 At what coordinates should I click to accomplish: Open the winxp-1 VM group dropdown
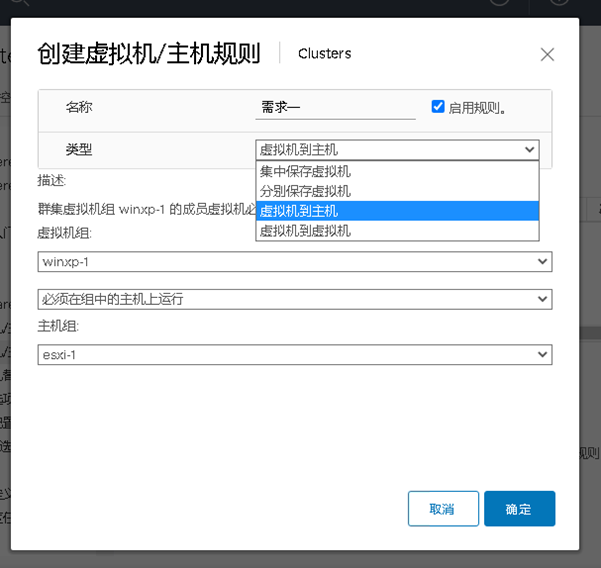click(295, 262)
